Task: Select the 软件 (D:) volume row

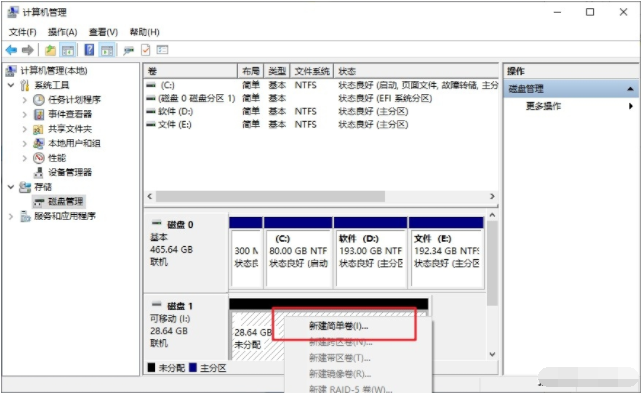Action: pyautogui.click(x=322, y=111)
